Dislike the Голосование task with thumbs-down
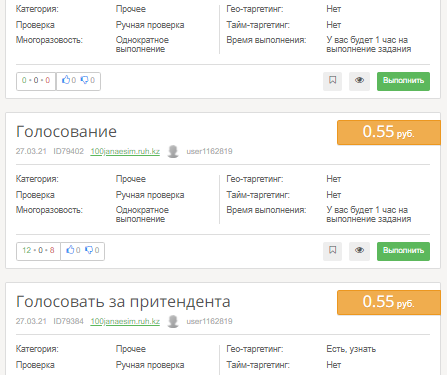Viewport: 447px width, 375px height. 89,250
